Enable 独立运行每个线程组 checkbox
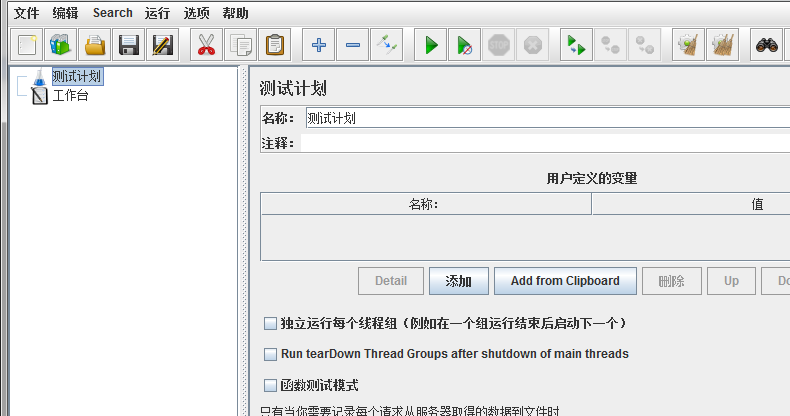 click(x=270, y=323)
